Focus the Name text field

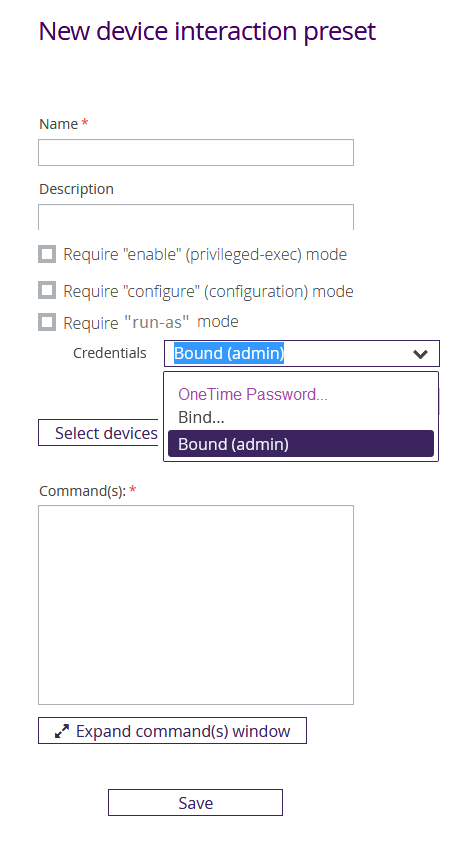tap(196, 152)
